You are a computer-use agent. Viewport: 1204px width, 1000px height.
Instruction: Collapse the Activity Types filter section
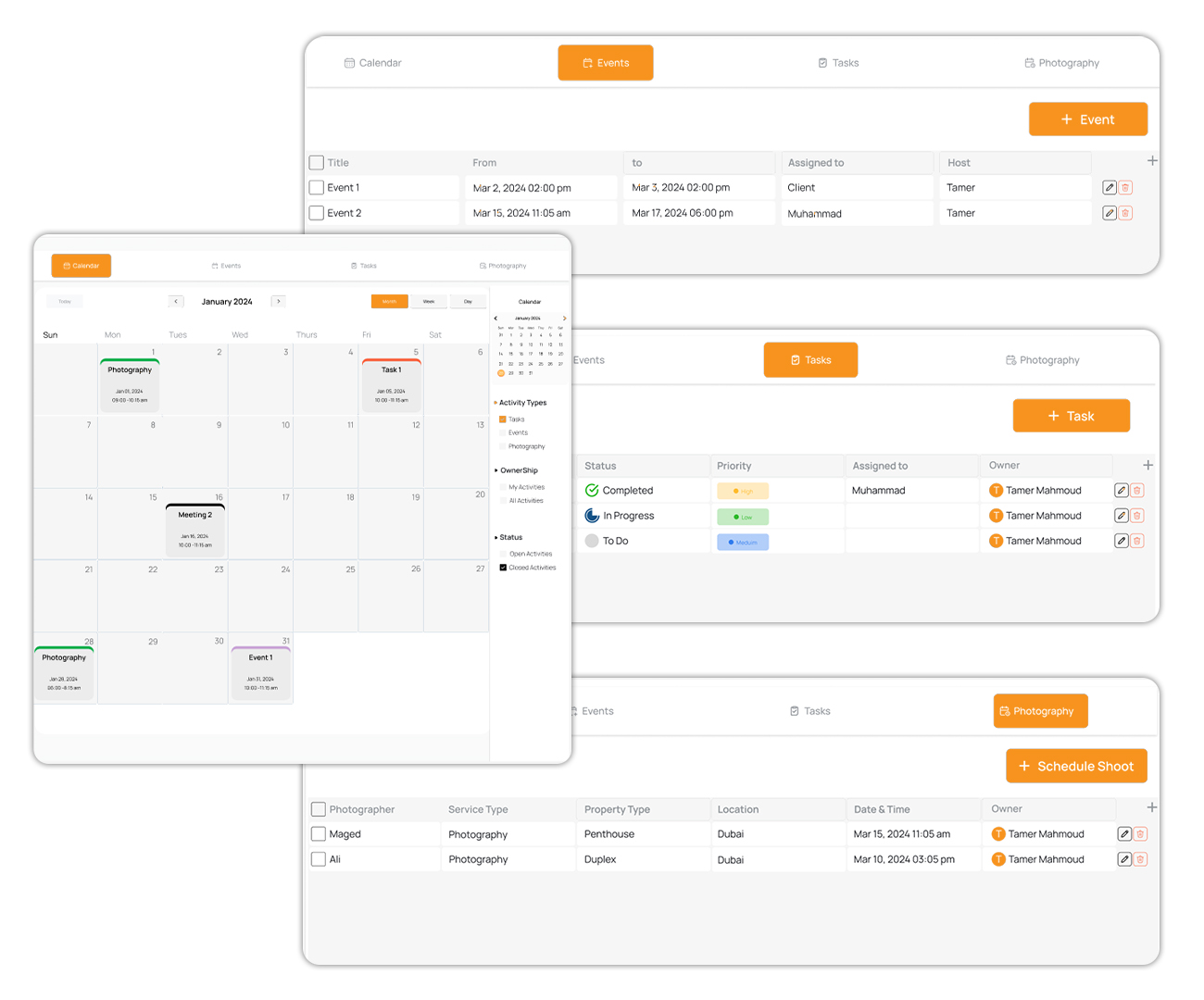(x=496, y=403)
